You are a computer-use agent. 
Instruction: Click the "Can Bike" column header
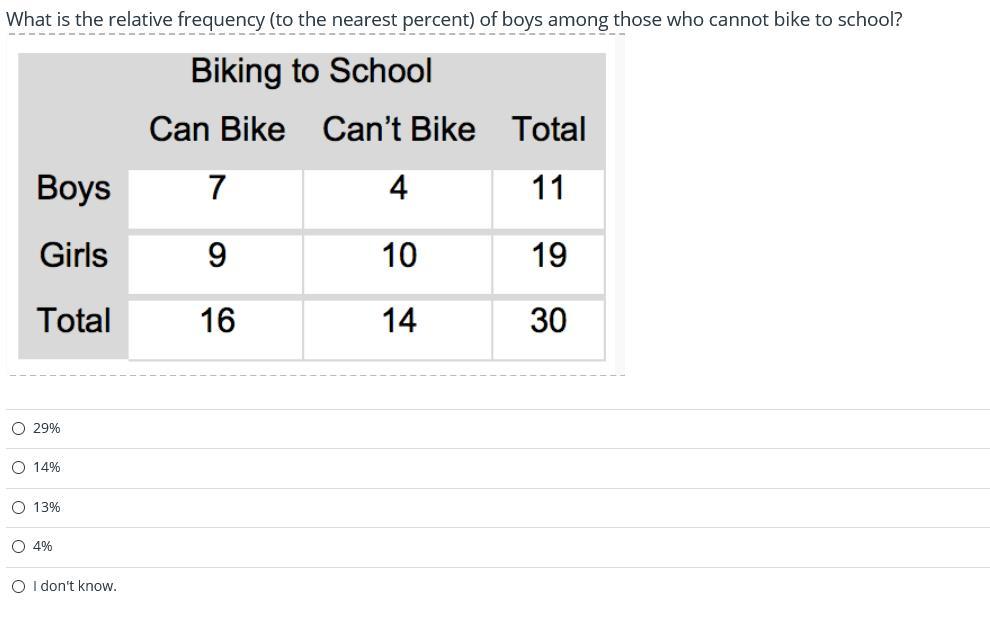(x=217, y=129)
